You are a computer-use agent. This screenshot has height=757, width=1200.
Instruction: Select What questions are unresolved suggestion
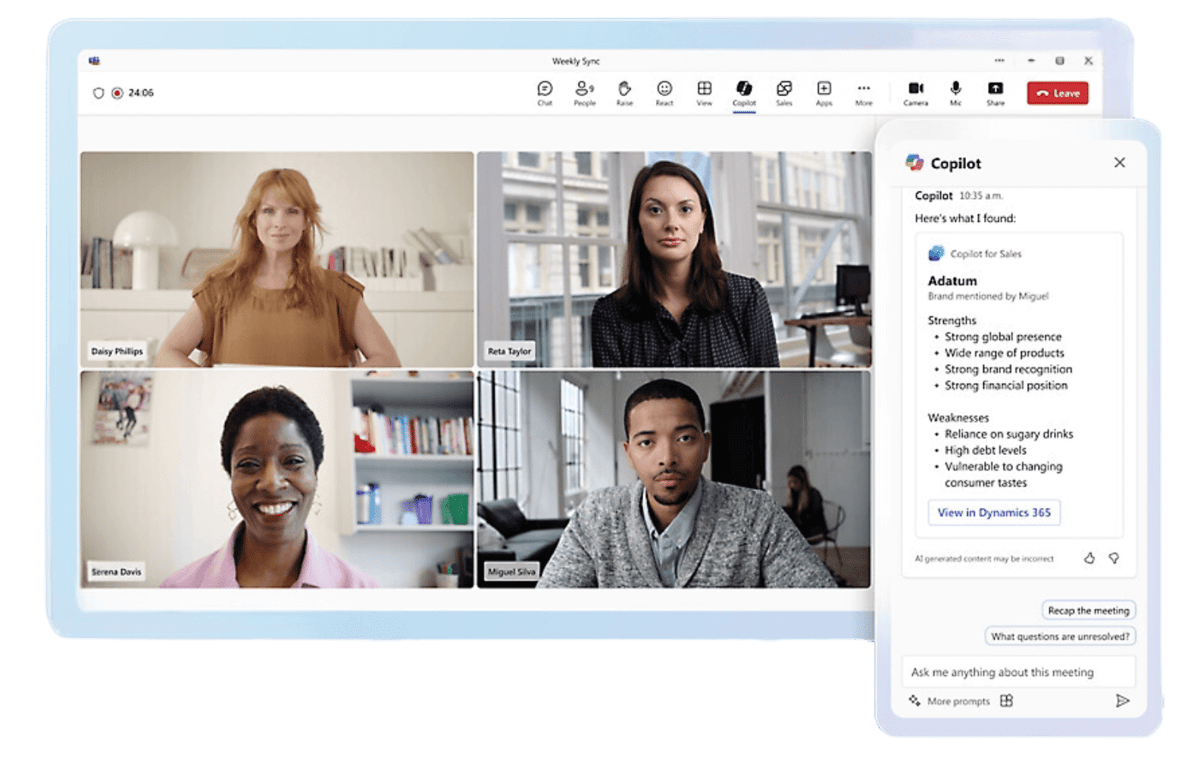(1060, 636)
